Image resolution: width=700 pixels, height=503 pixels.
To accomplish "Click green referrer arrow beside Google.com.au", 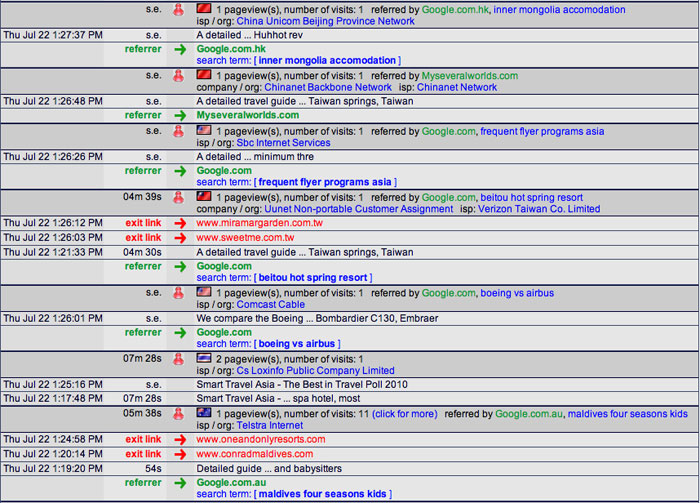I will 180,482.
